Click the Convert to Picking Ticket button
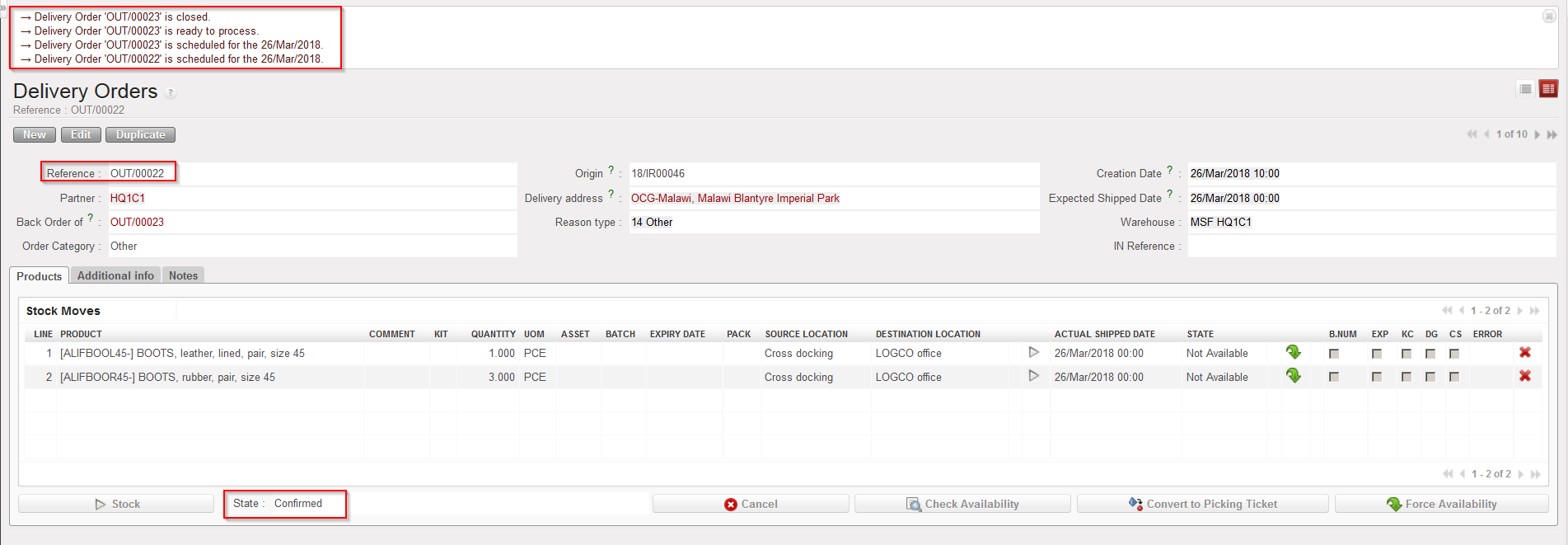The height and width of the screenshot is (545, 1568). point(1202,504)
